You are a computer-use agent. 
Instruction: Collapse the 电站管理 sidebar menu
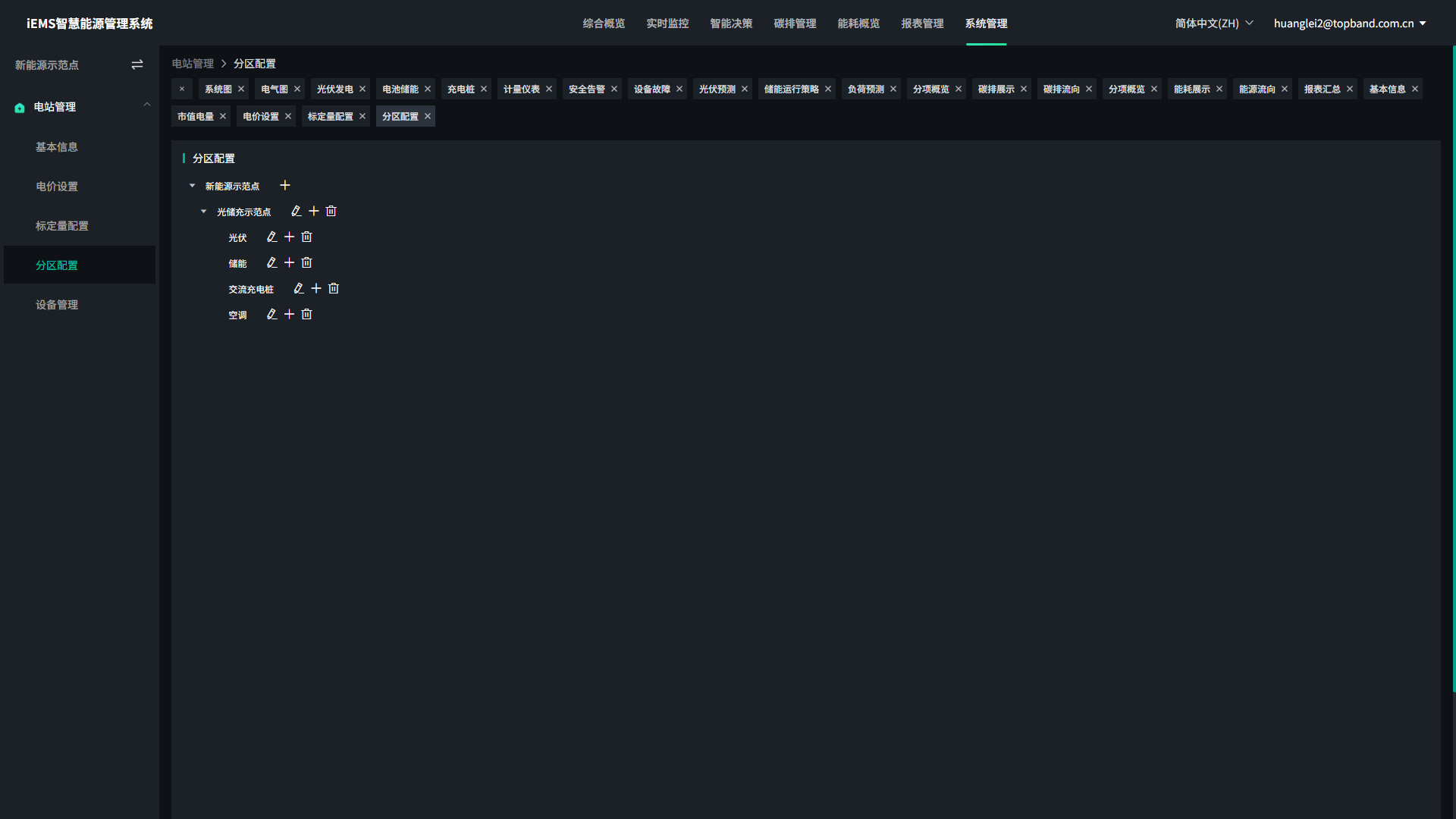click(x=147, y=105)
